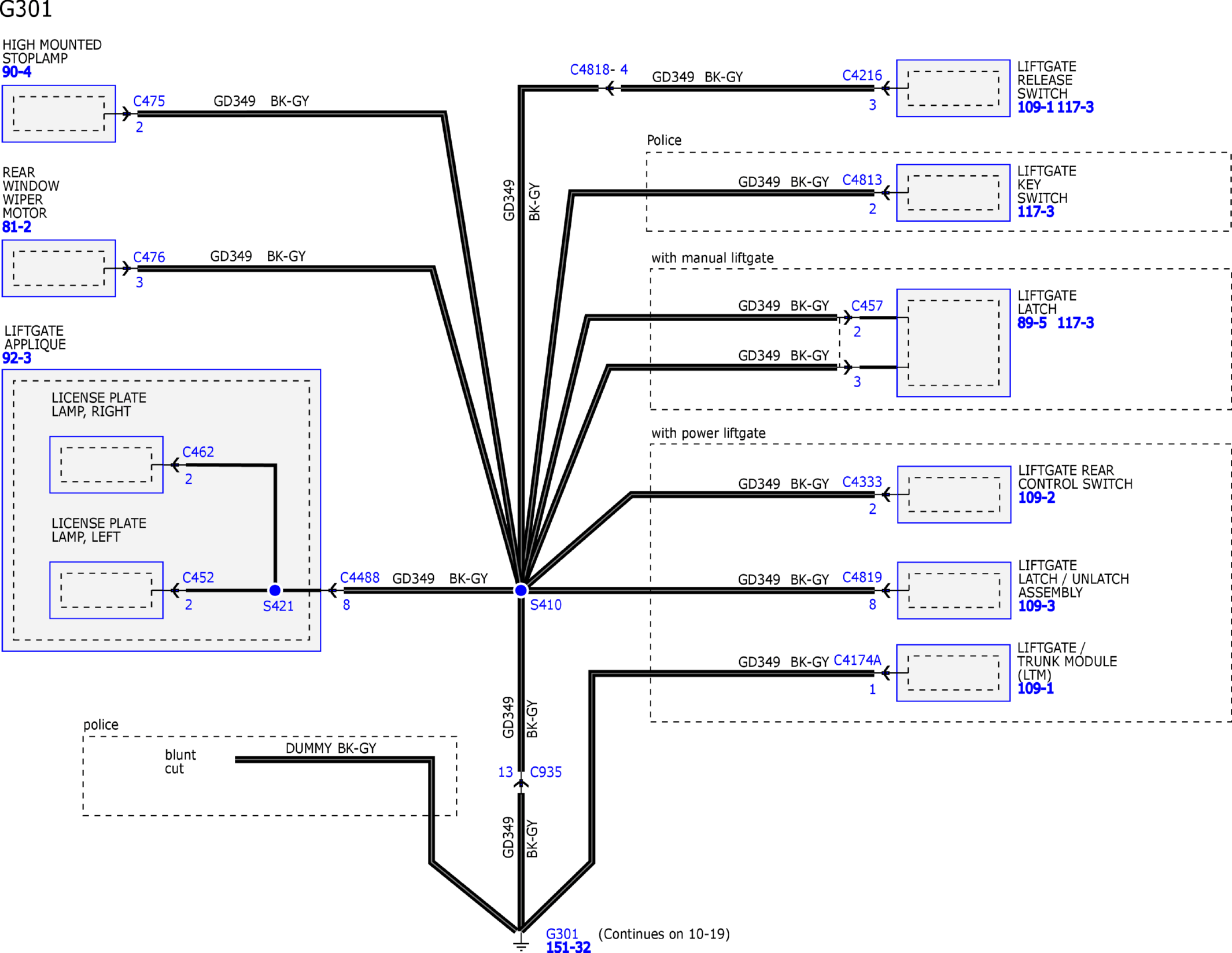Open the 109-3 latch assembly reference
This screenshot has height=953, width=1232.
1036,606
